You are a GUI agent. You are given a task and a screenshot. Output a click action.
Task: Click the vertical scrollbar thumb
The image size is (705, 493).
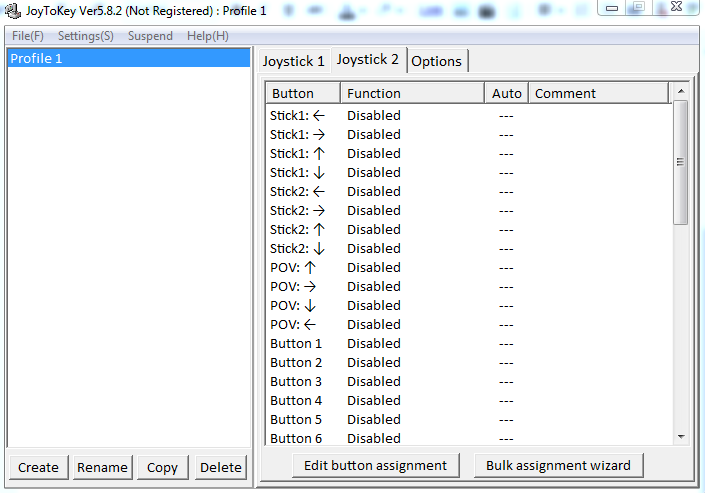click(681, 162)
